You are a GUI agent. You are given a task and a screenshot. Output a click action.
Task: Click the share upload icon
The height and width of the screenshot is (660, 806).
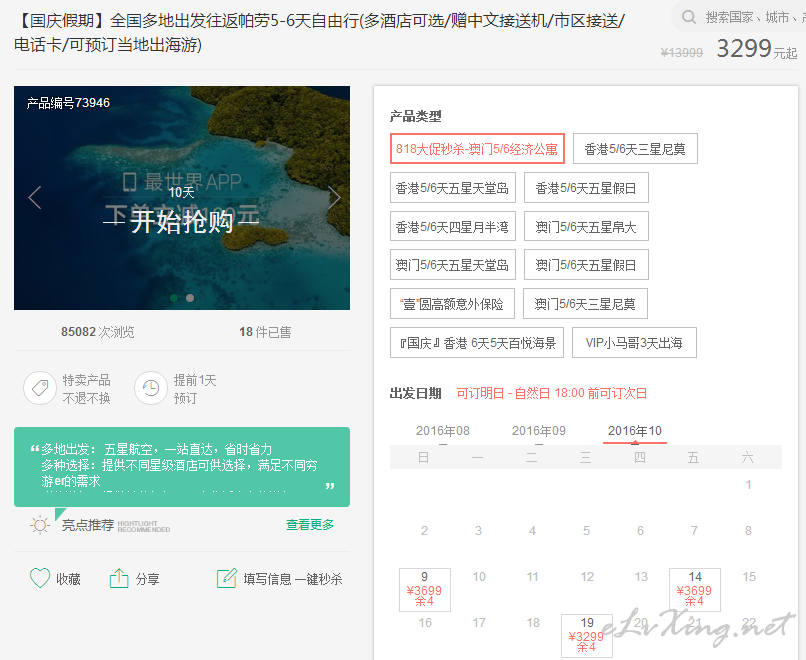pos(119,578)
